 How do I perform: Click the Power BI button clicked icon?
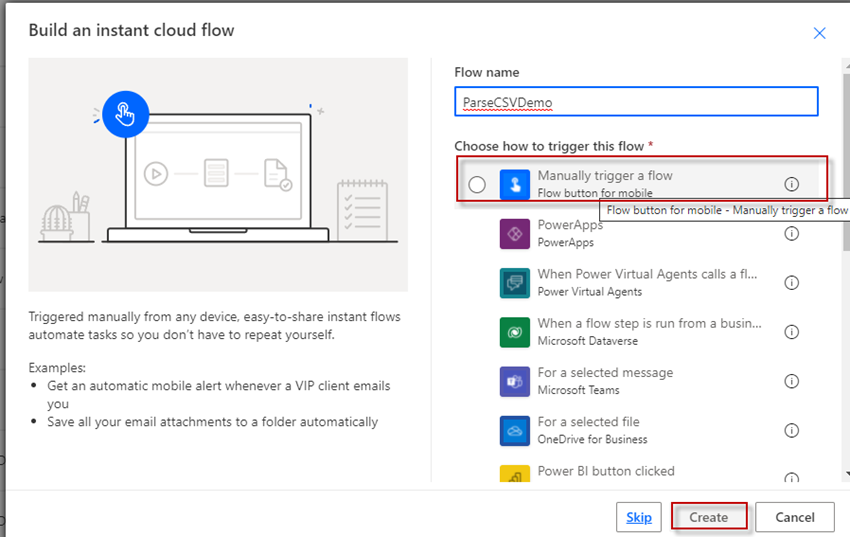tap(514, 474)
